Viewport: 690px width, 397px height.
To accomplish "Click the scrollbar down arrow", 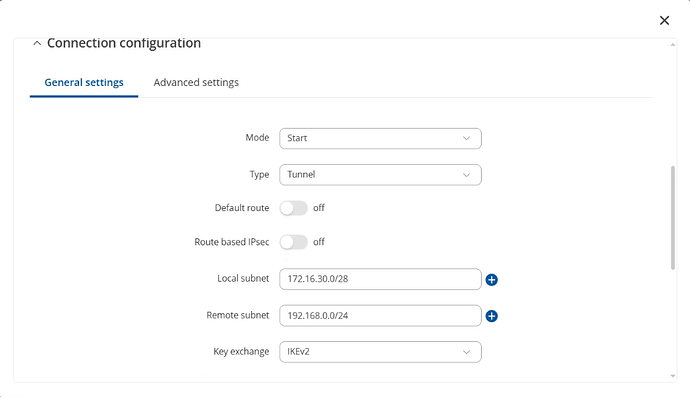I will tap(672, 376).
